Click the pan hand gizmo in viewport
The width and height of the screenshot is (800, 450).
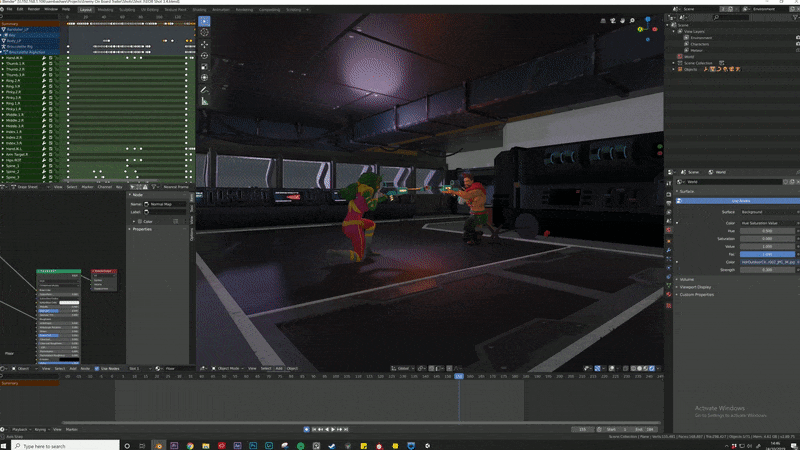tap(622, 21)
